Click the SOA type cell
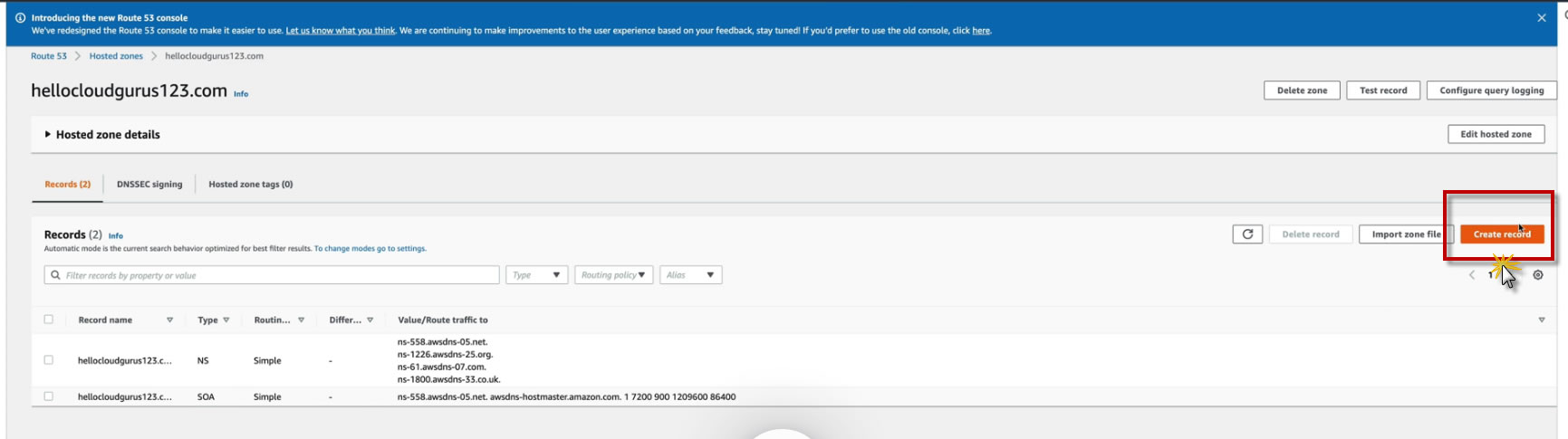Image resolution: width=1568 pixels, height=439 pixels. pos(207,397)
